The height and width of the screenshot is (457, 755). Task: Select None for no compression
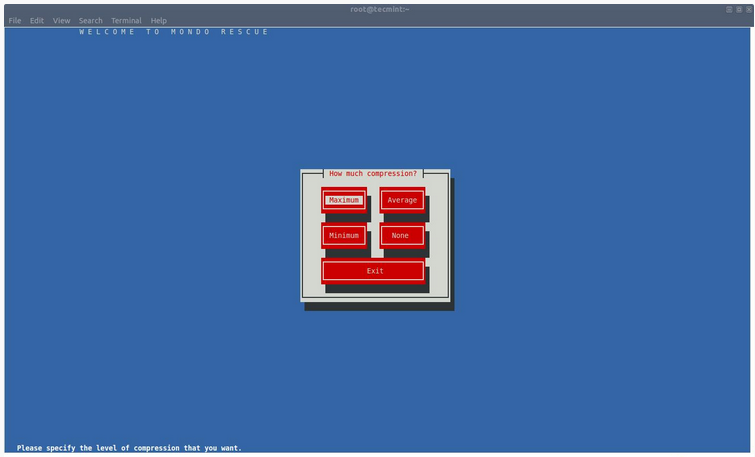[401, 236]
